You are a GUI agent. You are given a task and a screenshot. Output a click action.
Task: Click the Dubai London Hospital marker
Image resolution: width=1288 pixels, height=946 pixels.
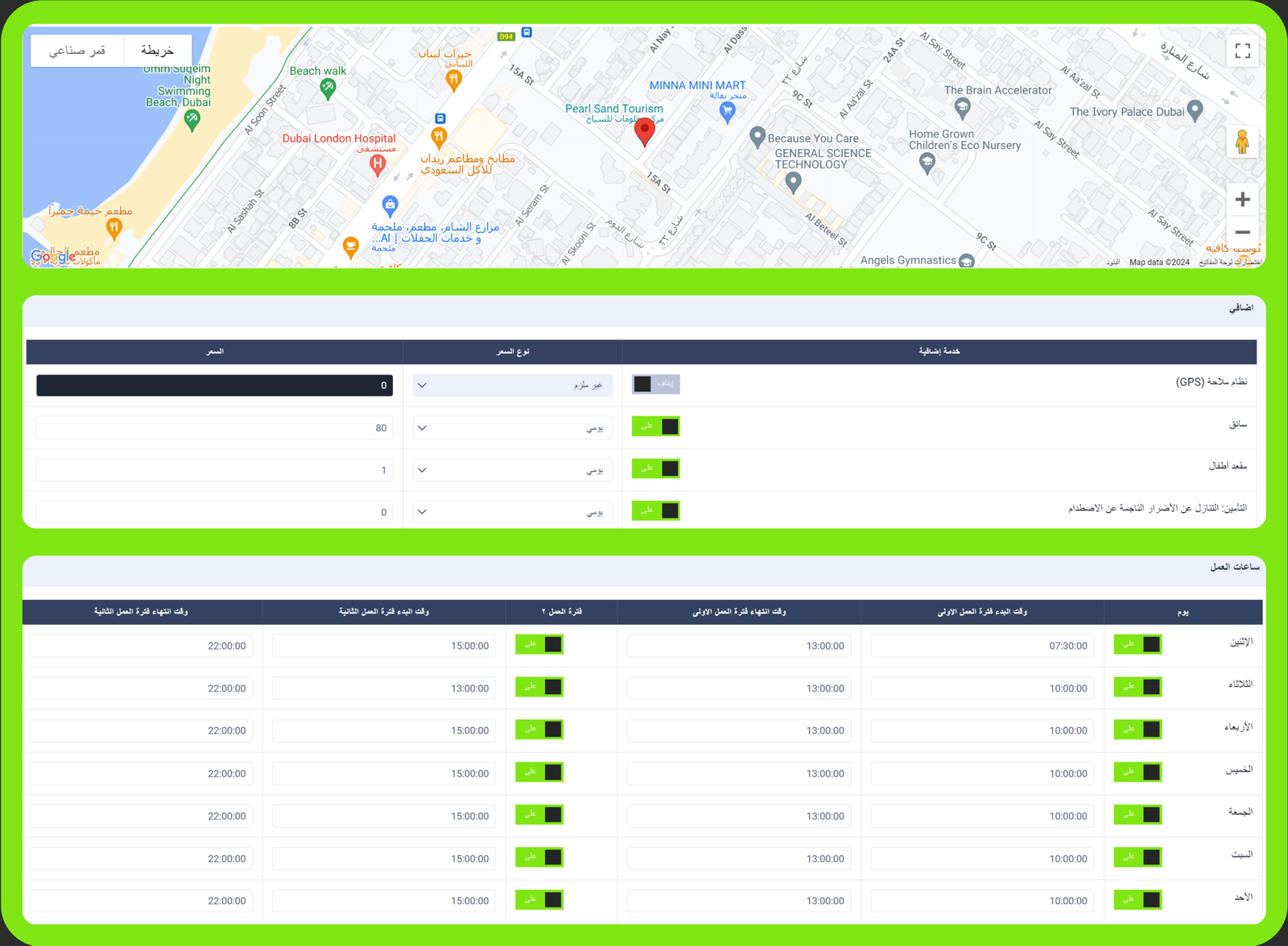coord(377,164)
